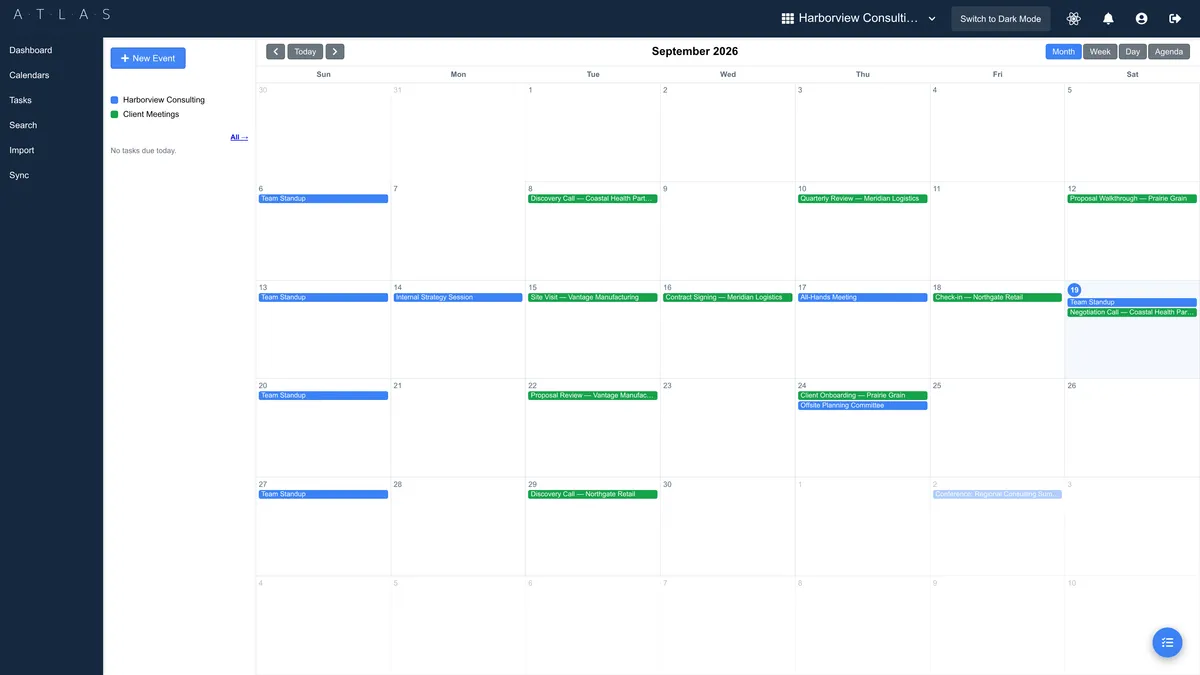Open Conference: Regional Consulting Summit event
Screen dimensions: 1200x675
click(997, 494)
